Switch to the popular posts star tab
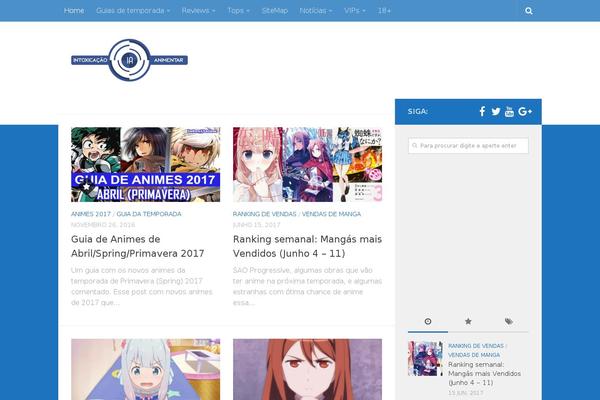 [468, 322]
